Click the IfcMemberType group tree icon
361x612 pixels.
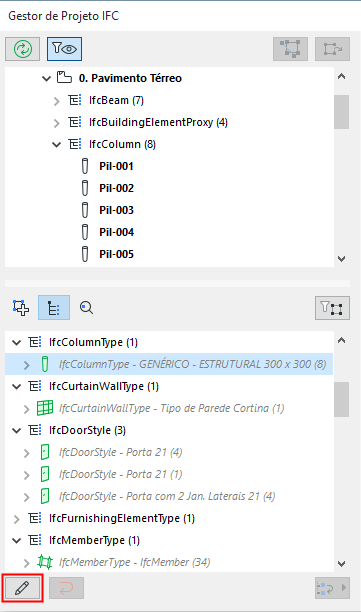(x=35, y=540)
